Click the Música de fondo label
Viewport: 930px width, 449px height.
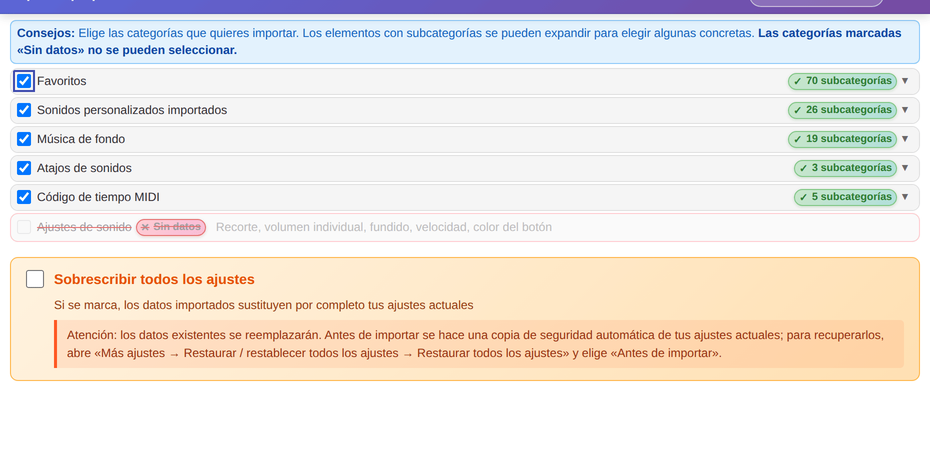pos(81,139)
